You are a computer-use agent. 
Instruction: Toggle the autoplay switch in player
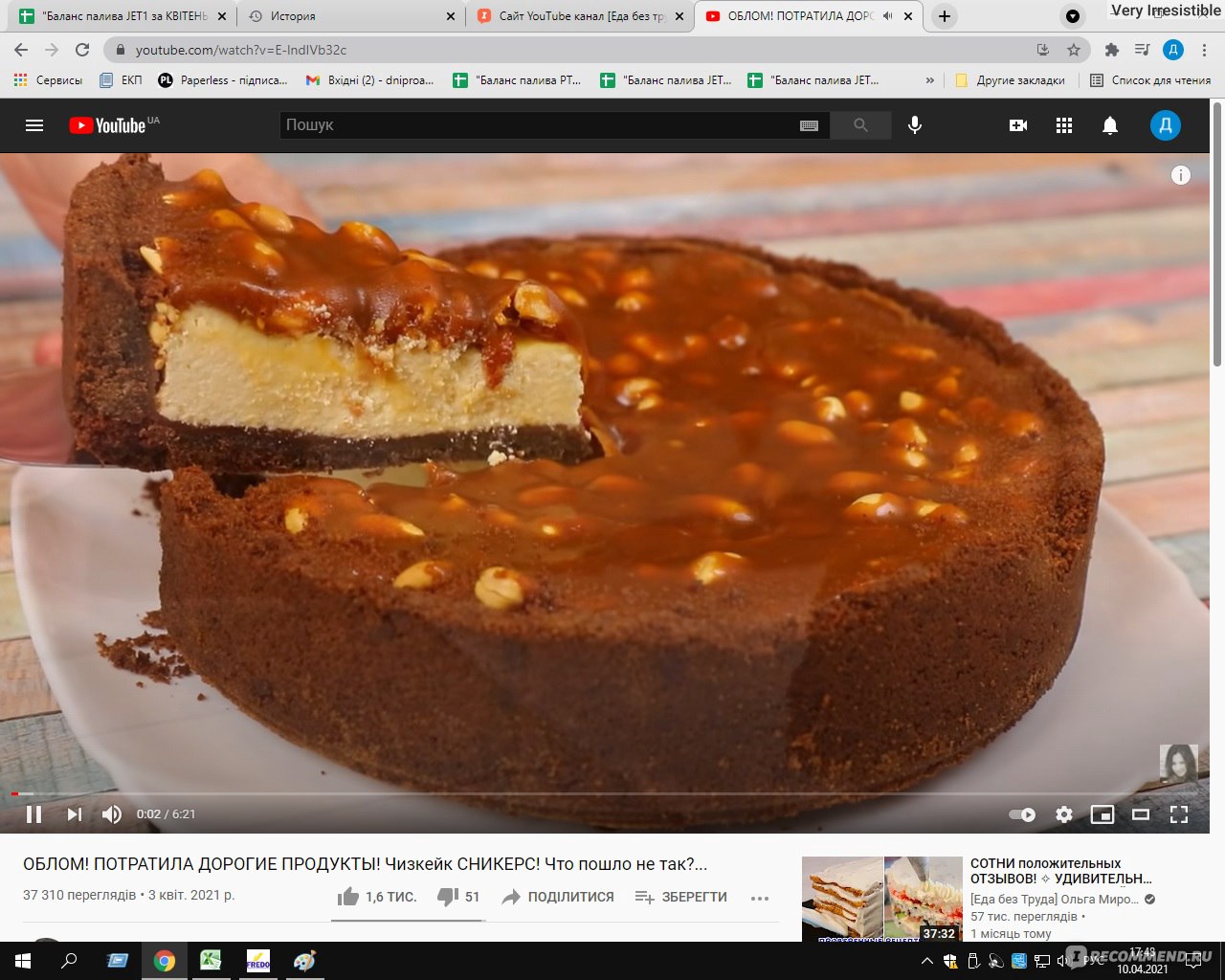point(1023,814)
